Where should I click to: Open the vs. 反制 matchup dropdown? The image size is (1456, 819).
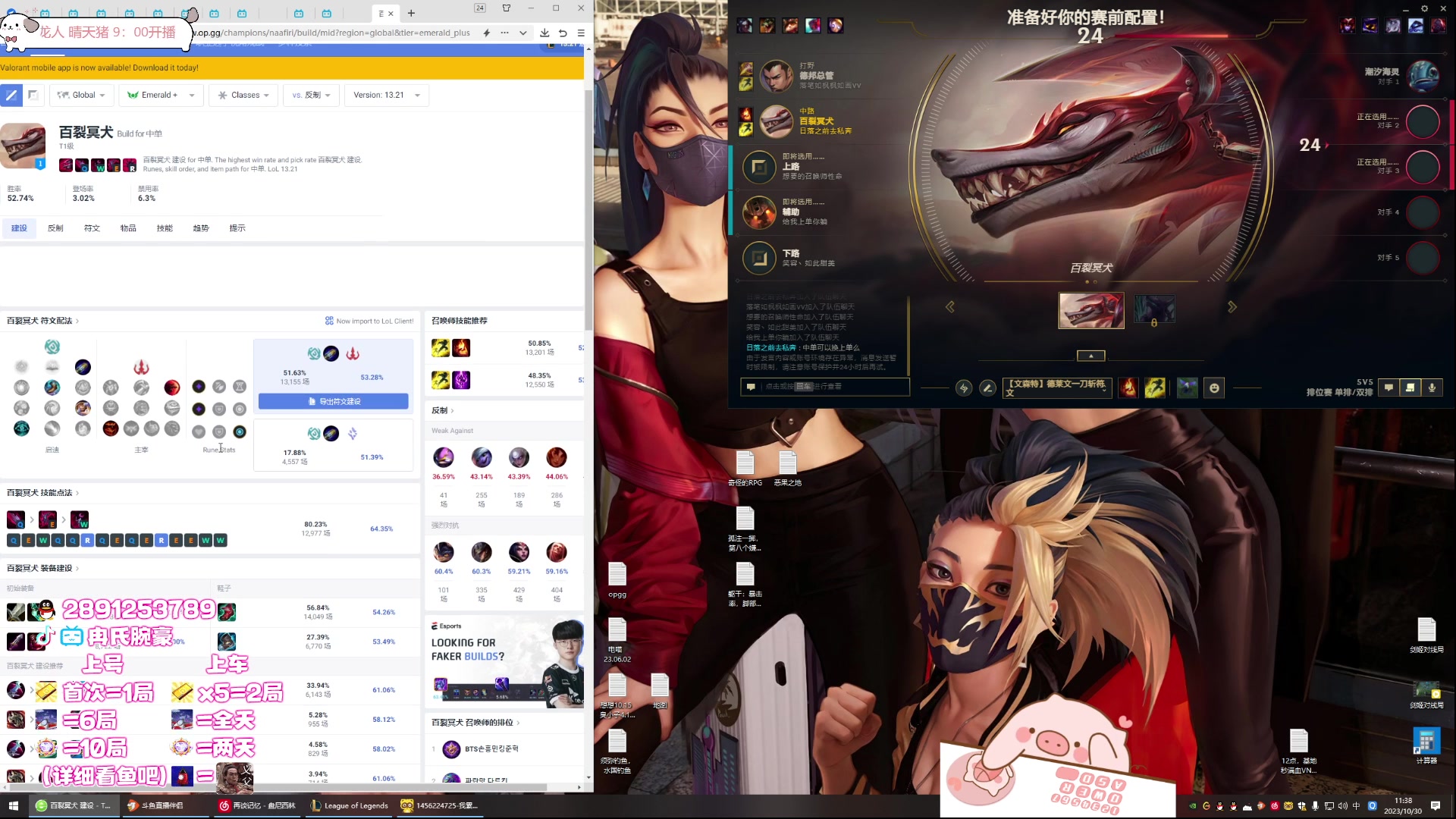click(311, 96)
